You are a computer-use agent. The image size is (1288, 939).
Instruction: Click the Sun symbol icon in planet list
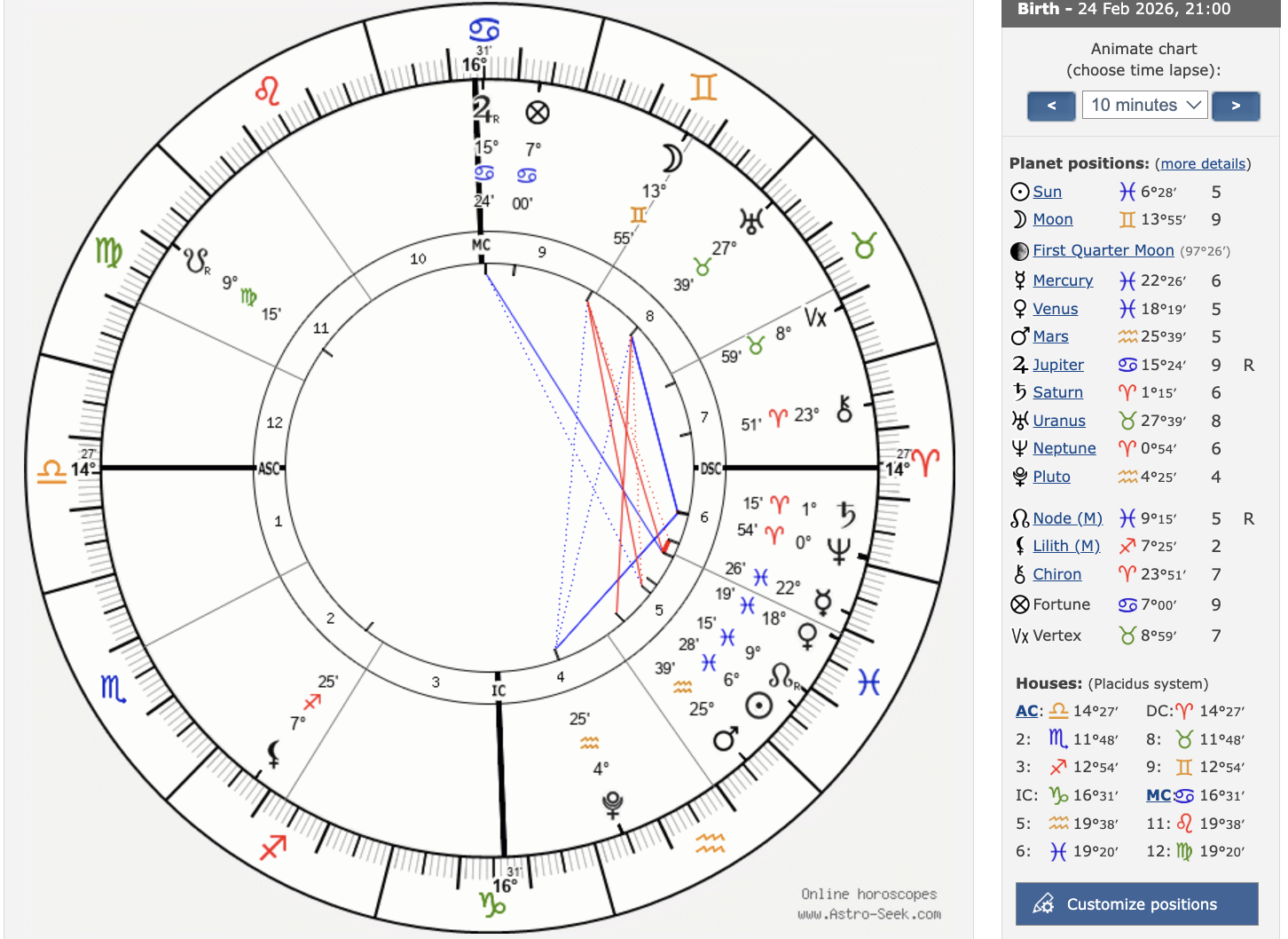[1020, 192]
